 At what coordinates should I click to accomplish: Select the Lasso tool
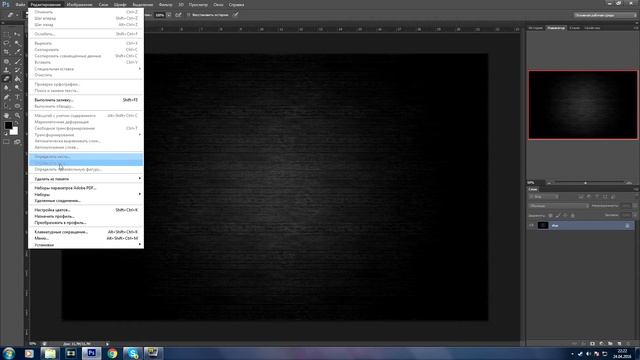(x=6, y=43)
